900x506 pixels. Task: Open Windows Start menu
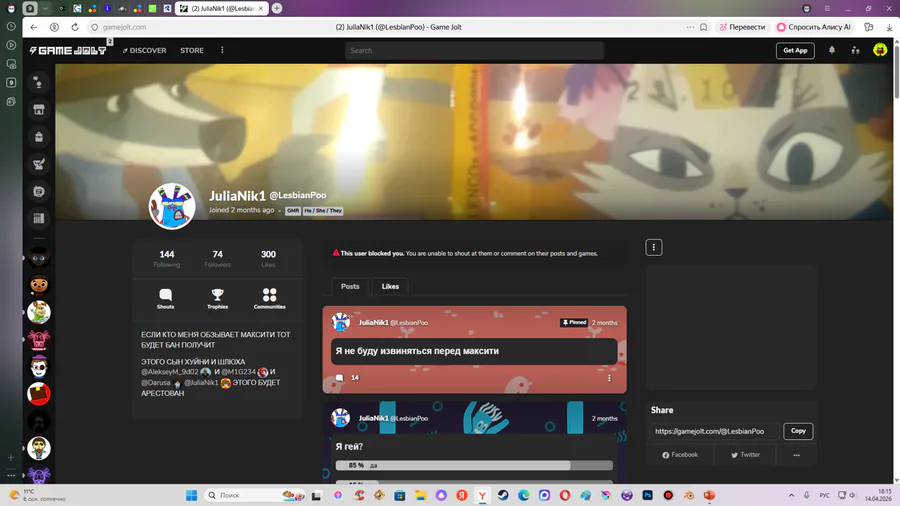[x=192, y=495]
